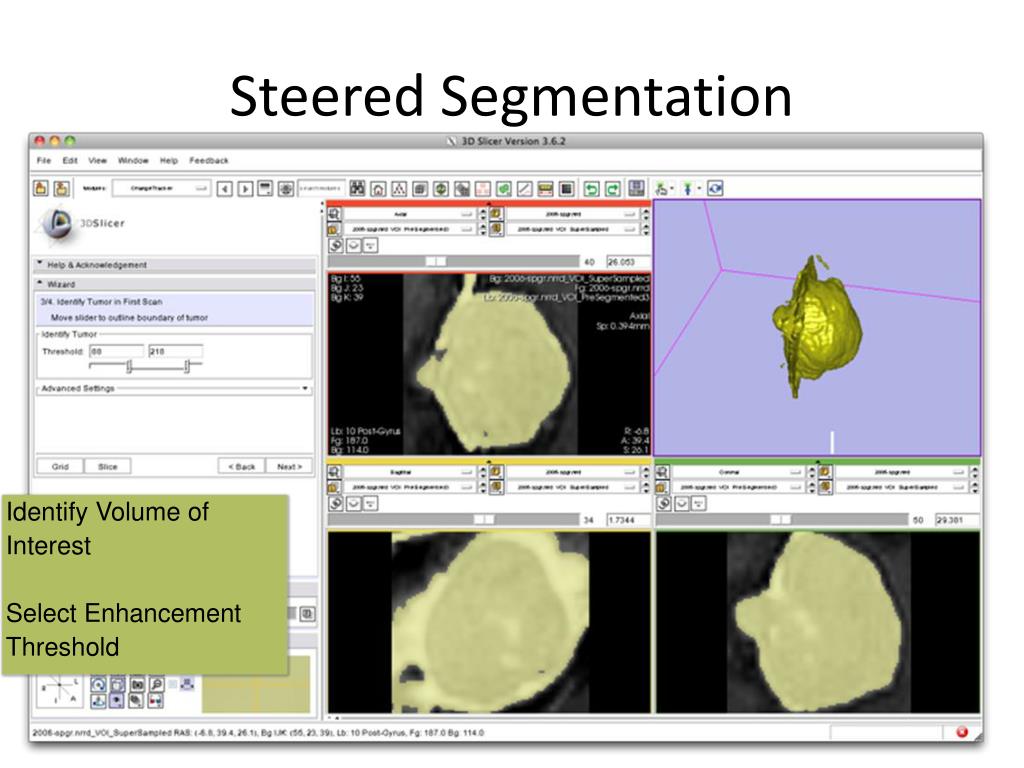1024x768 pixels.
Task: Click the previous module left-arrow icon
Action: (x=225, y=188)
